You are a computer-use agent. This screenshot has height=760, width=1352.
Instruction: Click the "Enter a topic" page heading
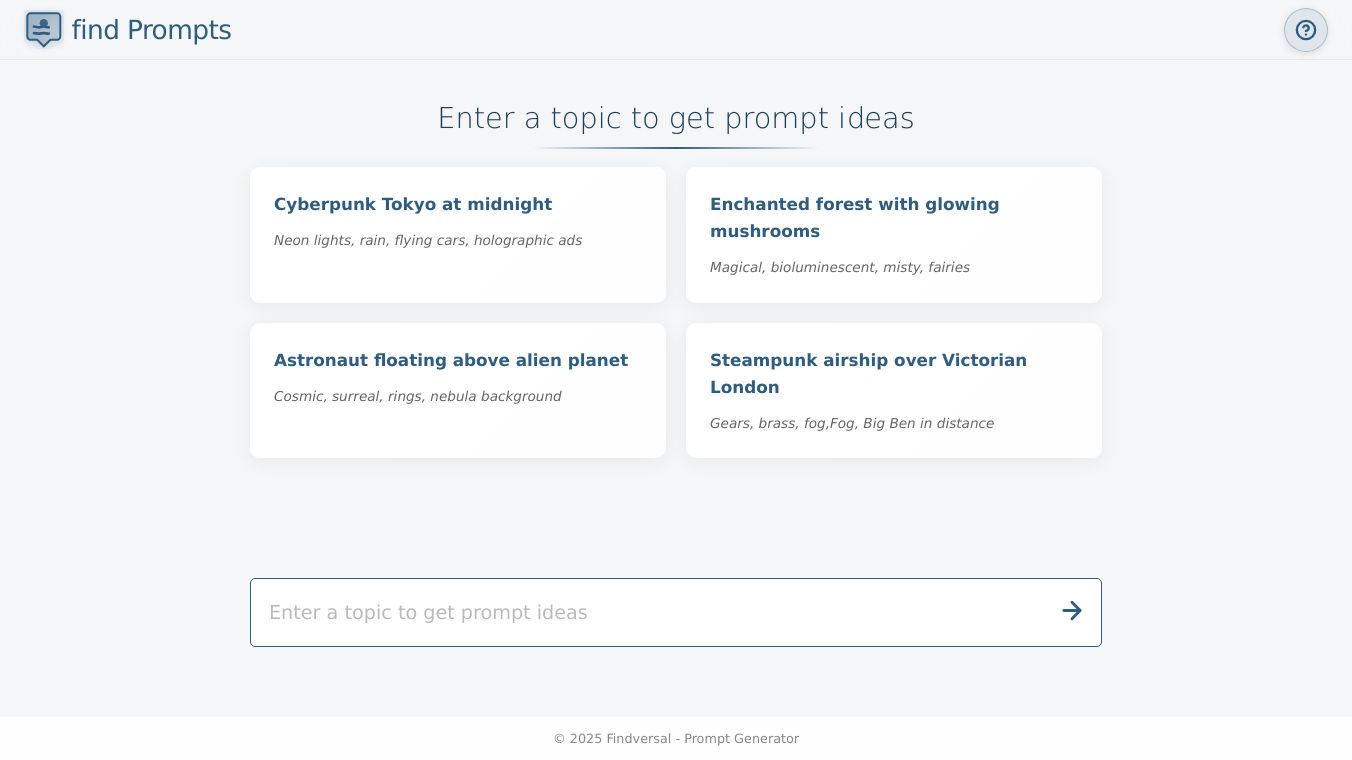click(x=675, y=118)
